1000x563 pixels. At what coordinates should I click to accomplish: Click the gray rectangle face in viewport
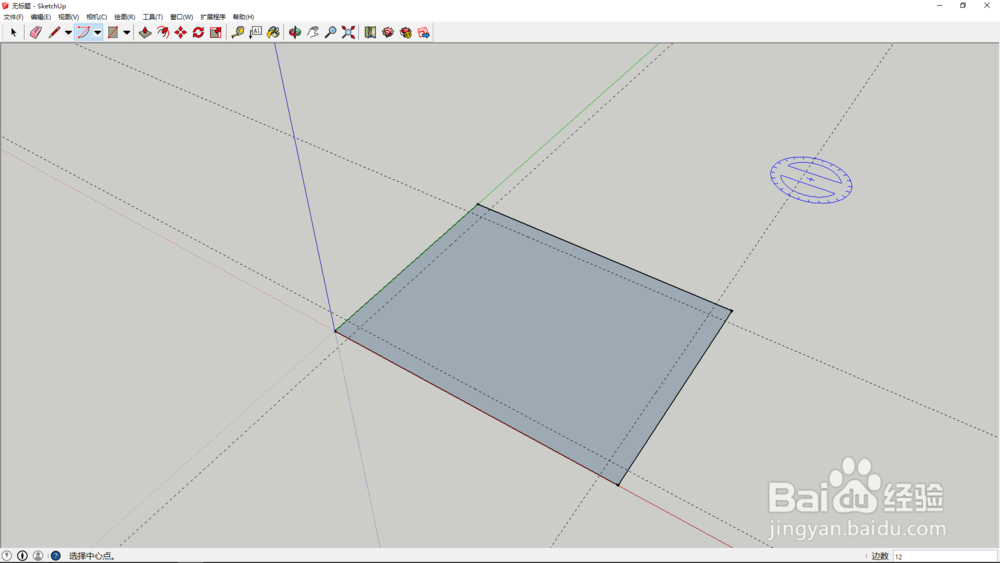tap(536, 344)
